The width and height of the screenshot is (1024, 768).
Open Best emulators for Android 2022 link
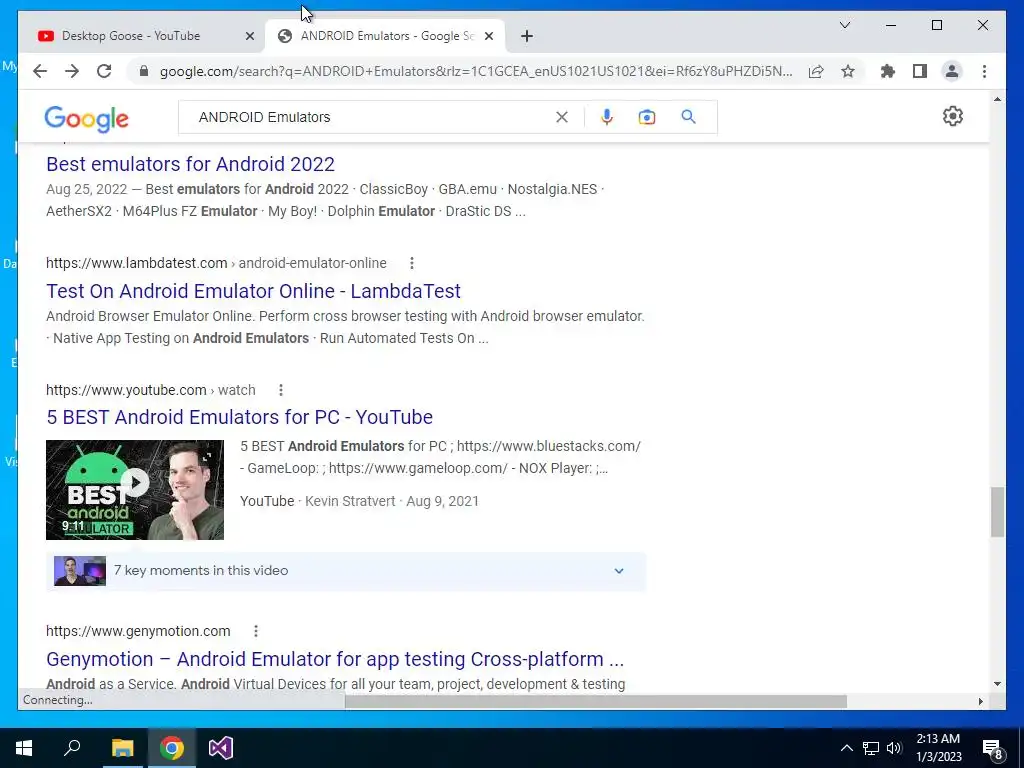191,164
